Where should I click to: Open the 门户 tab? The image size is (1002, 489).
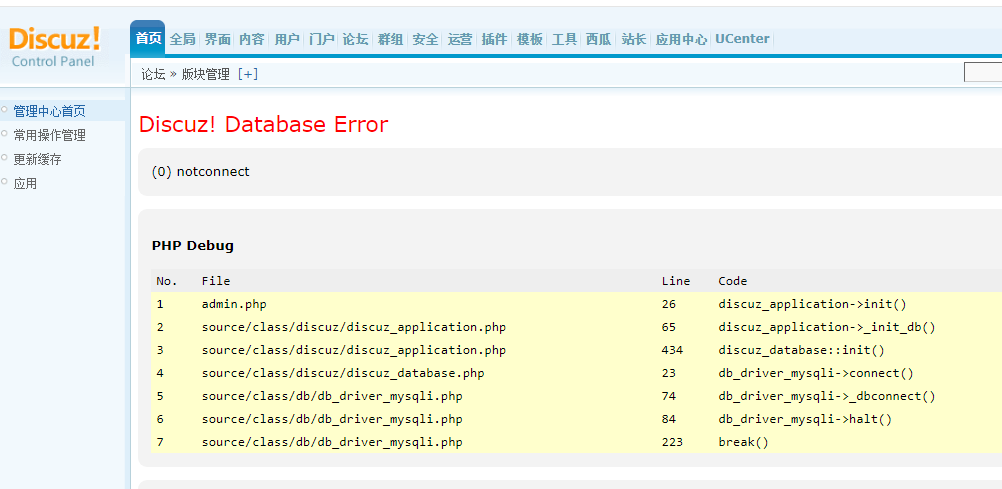[x=321, y=39]
